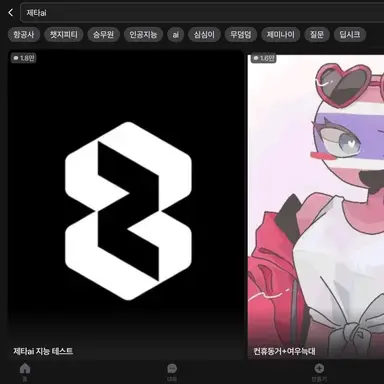384x384 pixels.
Task: Open the title 컨휴동거+여우늑대
Action: [x=284, y=351]
